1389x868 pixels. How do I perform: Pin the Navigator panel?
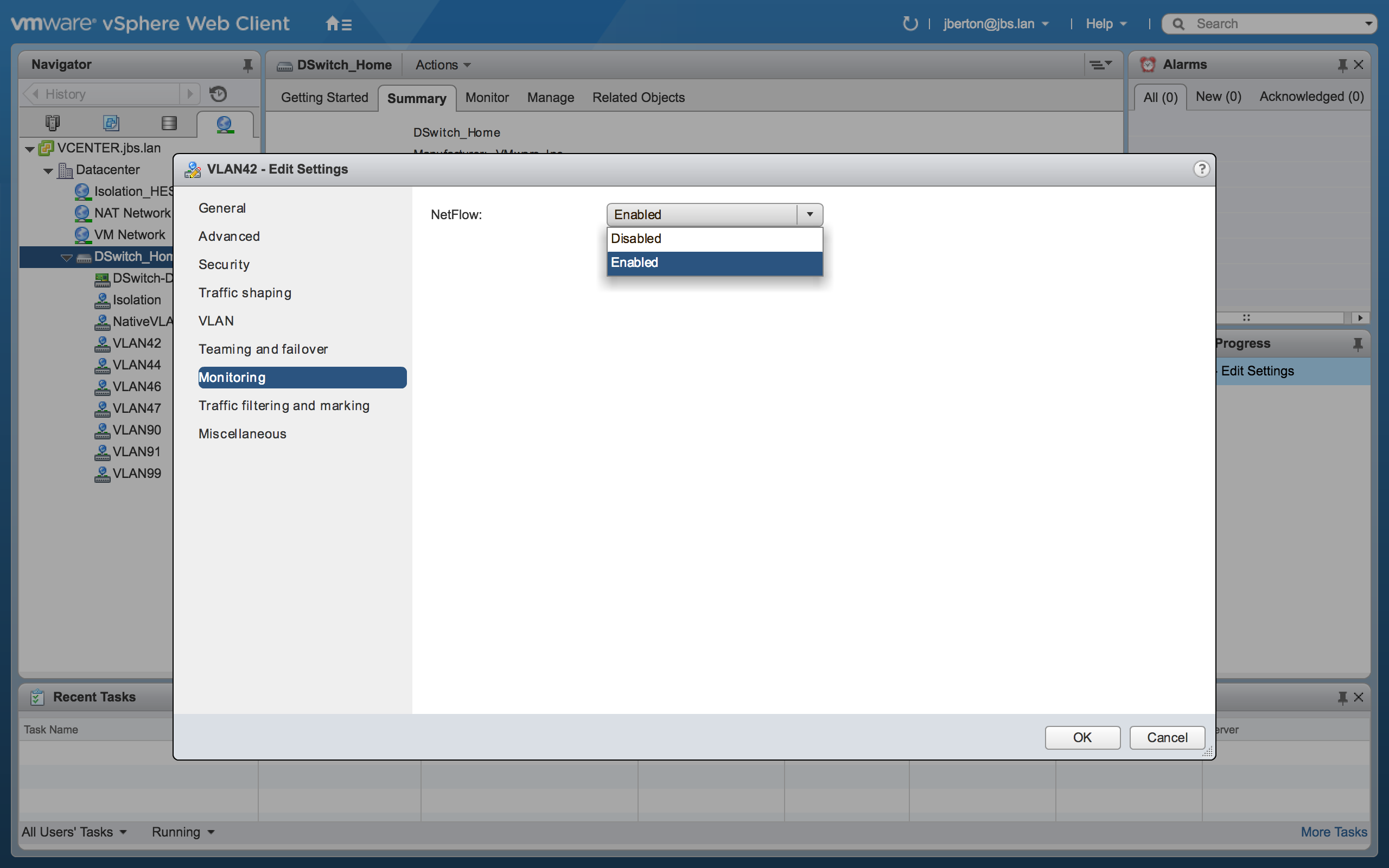pyautogui.click(x=247, y=65)
